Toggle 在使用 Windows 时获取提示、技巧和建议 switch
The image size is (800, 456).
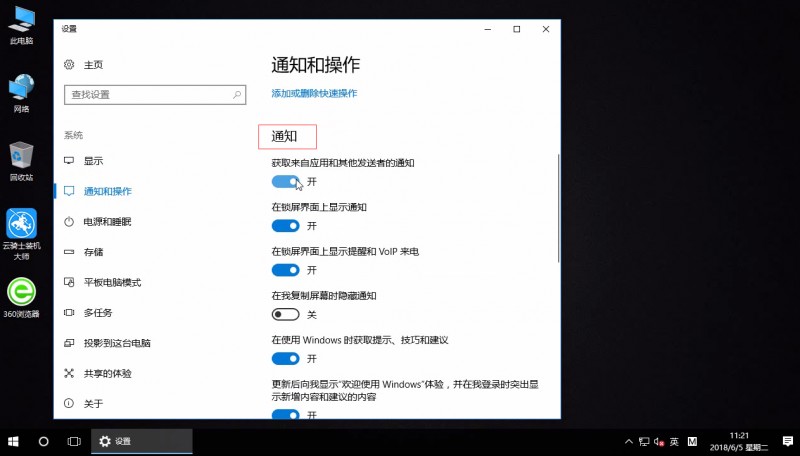tap(285, 359)
